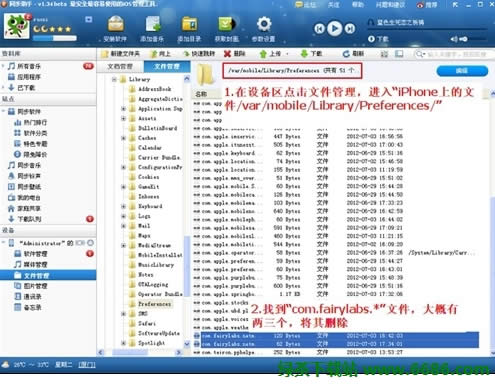This screenshot has height=385, width=495.
Task: Click the Forum (论坛) menu at the top
Action: (307, 5)
